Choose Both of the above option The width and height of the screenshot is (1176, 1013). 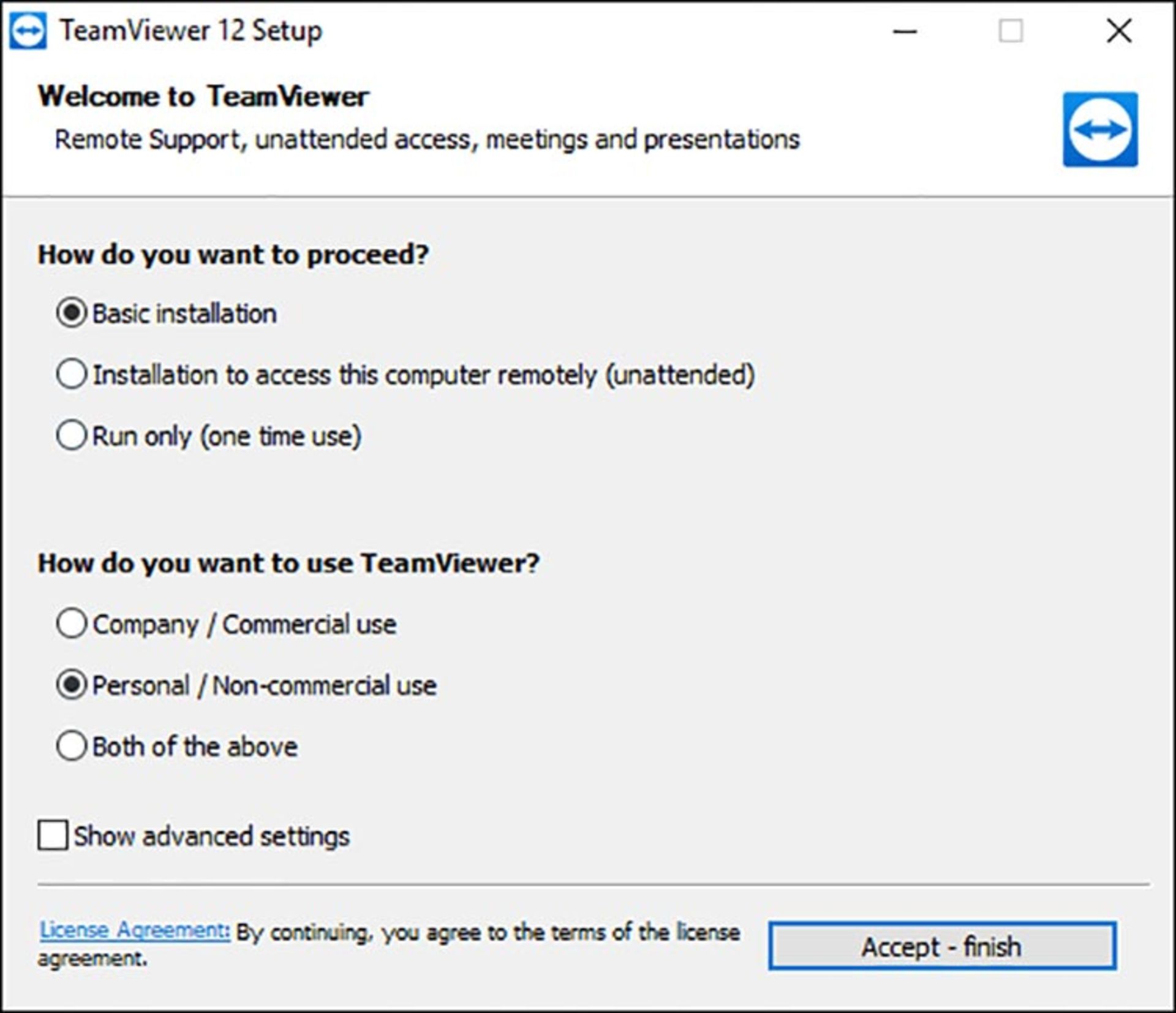[72, 746]
